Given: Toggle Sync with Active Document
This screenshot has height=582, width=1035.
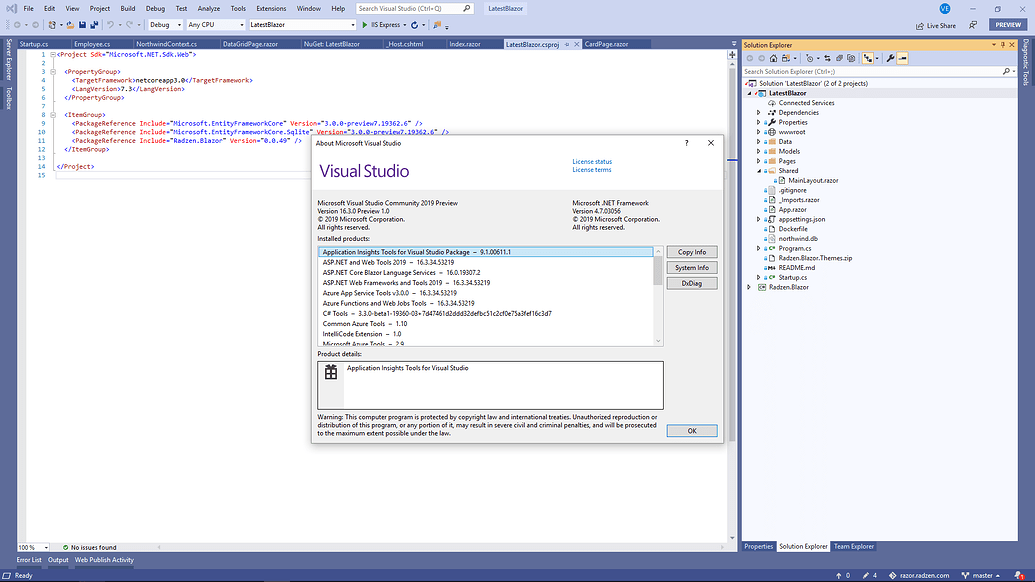Looking at the screenshot, I should click(x=828, y=58).
